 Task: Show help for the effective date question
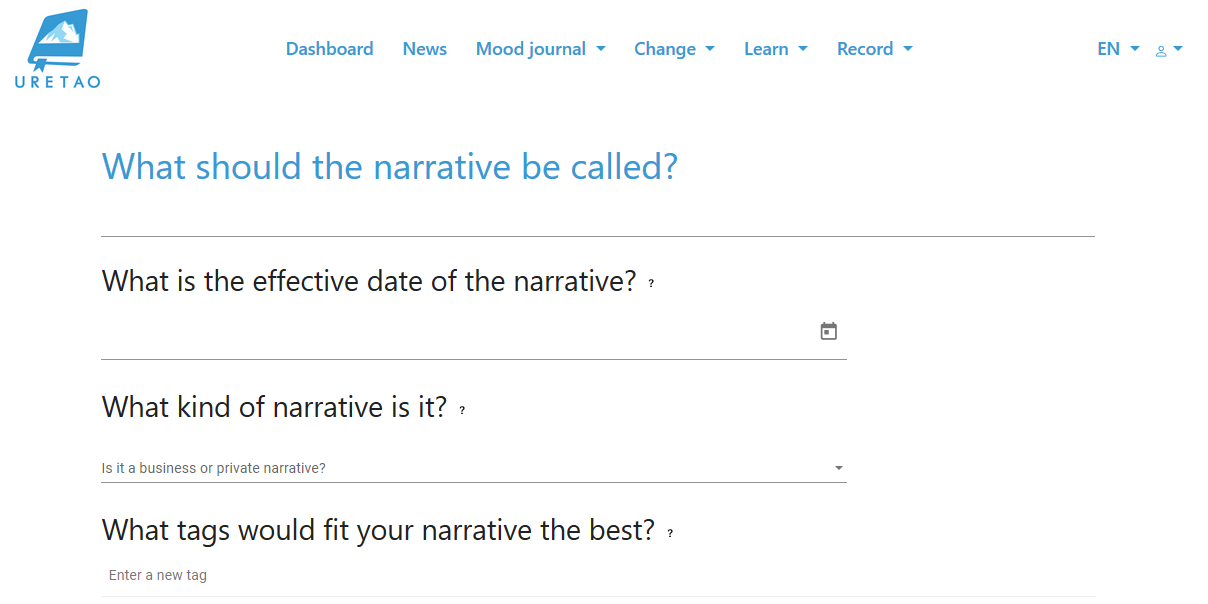click(x=651, y=284)
